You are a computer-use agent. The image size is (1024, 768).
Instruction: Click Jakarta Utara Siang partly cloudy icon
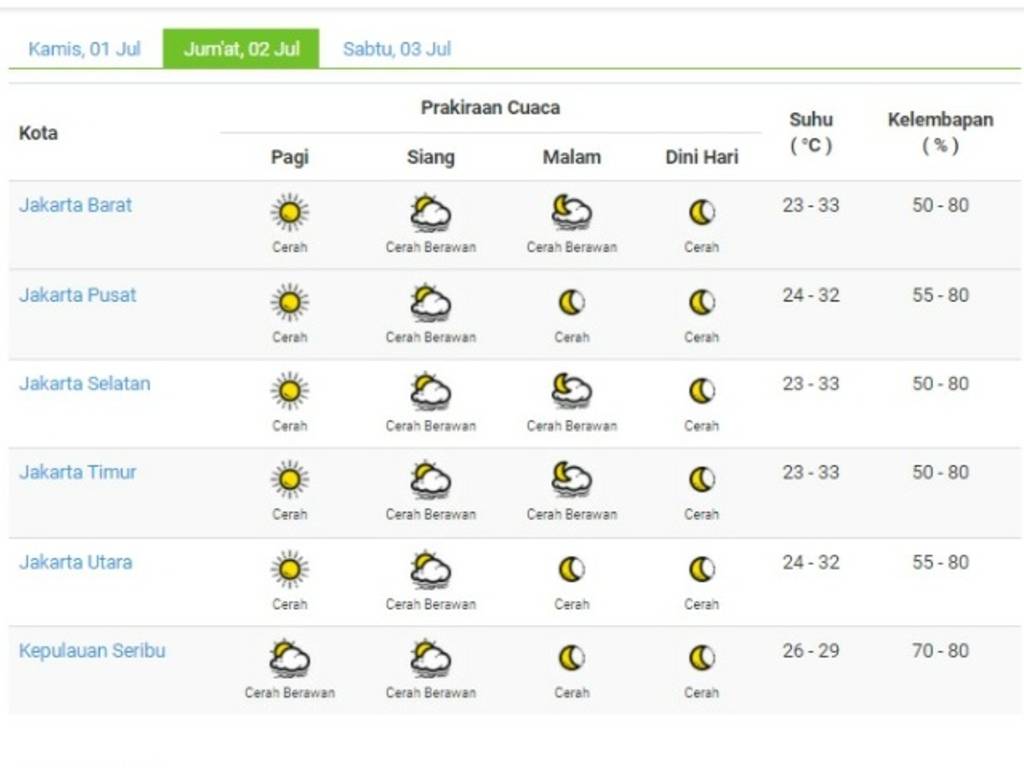pos(430,569)
